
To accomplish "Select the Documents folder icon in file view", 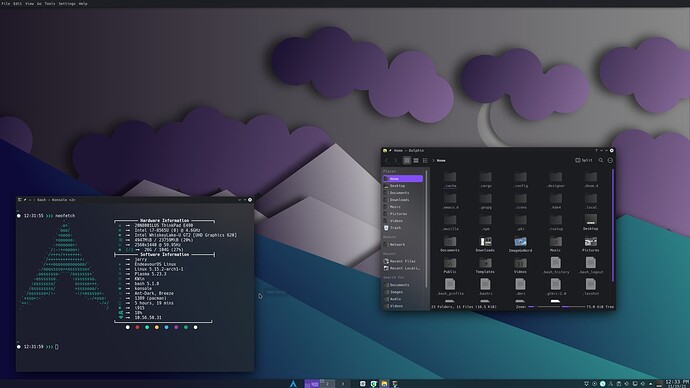I will click(x=450, y=242).
